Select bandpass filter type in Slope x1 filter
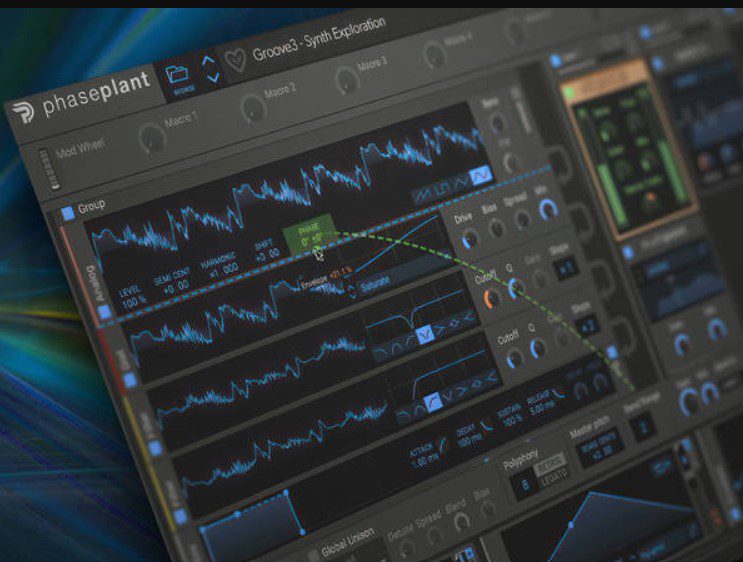Screen dimensions: 743x562 [395, 347]
